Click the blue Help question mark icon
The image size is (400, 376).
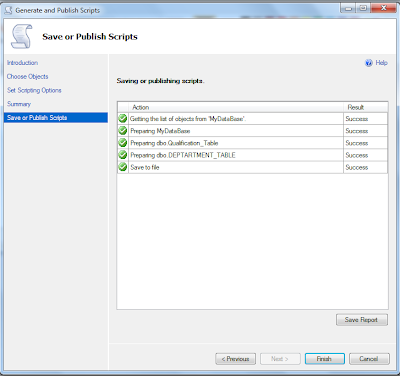pyautogui.click(x=369, y=63)
